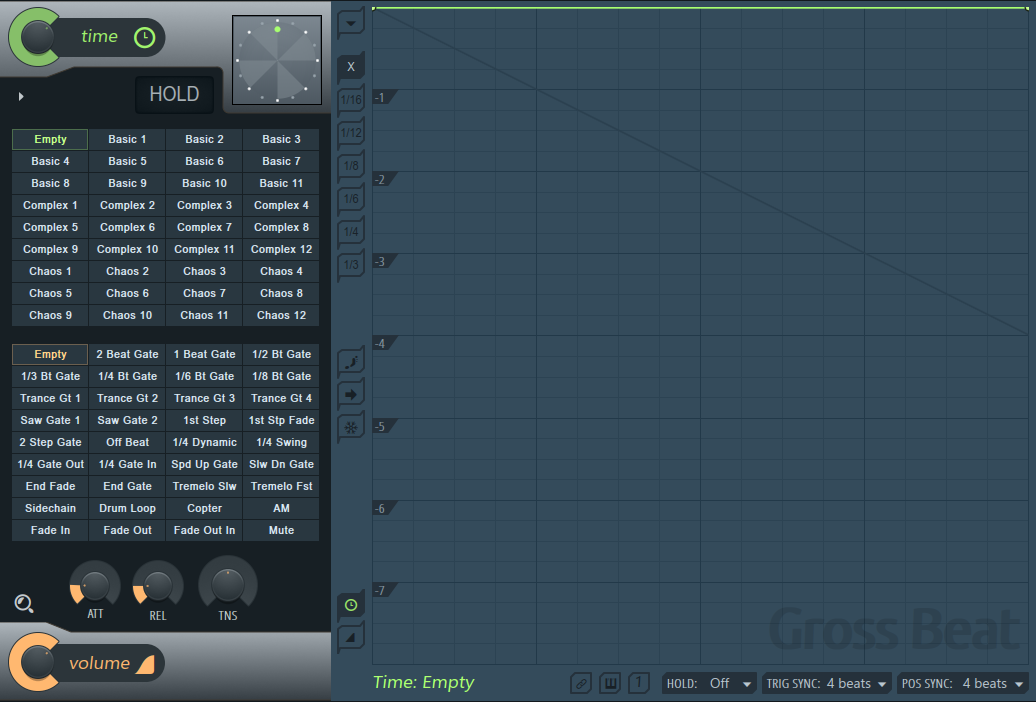Set snap to 1/8 step
This screenshot has height=702, width=1036.
coord(351,165)
